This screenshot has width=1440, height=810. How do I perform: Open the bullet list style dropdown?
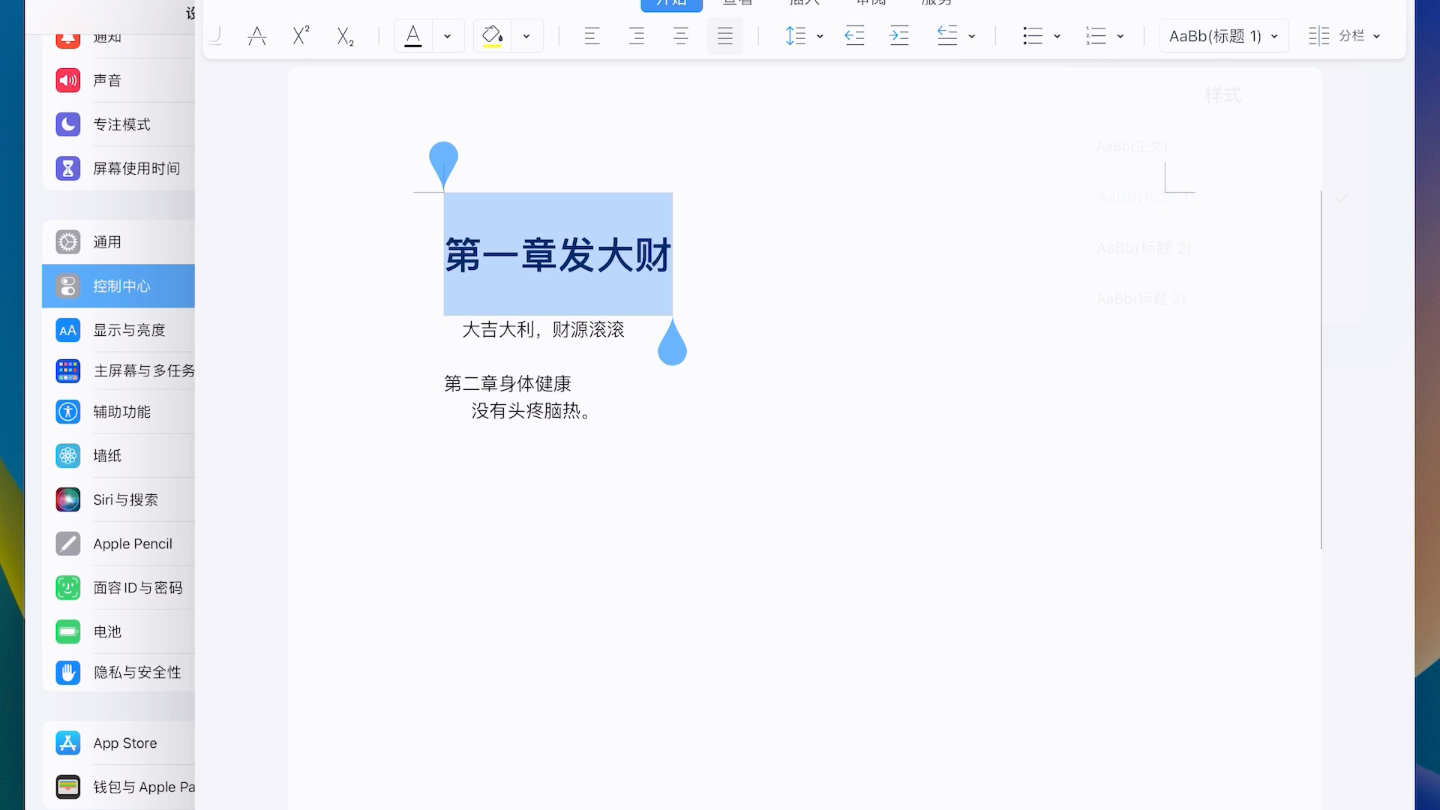1057,36
